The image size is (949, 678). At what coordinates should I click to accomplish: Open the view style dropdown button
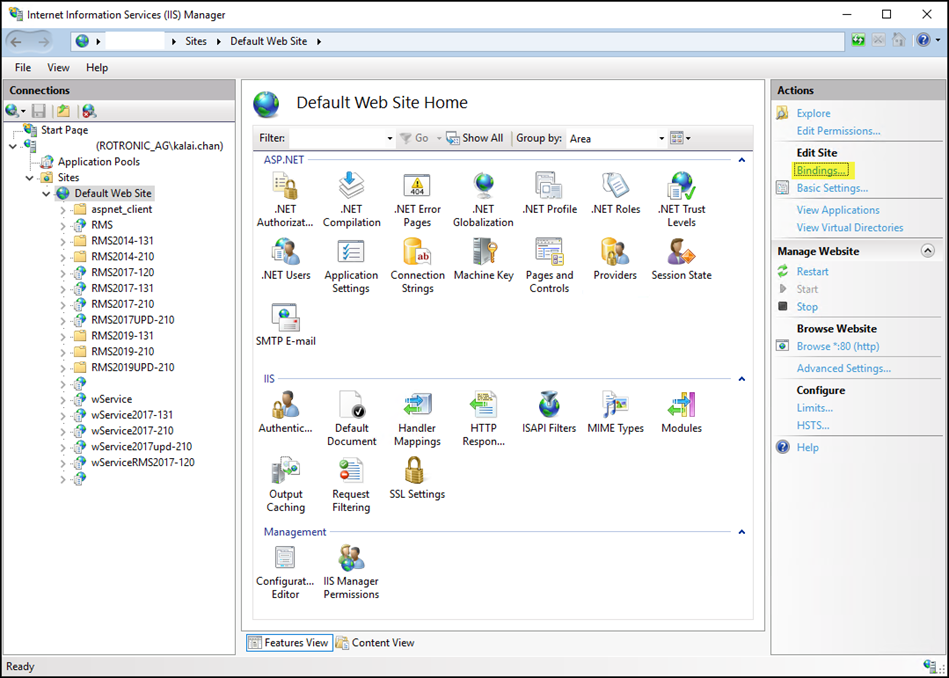[x=680, y=139]
